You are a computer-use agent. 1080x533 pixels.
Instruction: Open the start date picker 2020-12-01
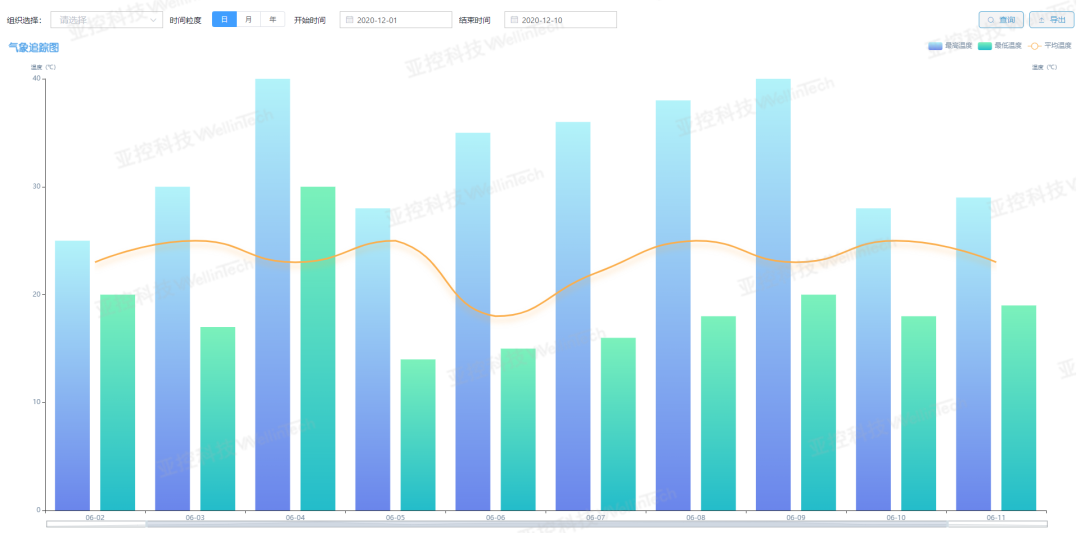(x=396, y=20)
